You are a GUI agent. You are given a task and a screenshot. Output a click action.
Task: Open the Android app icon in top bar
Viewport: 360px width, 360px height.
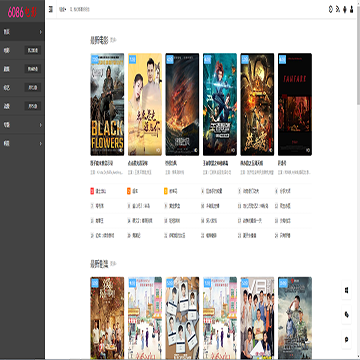(x=345, y=9)
